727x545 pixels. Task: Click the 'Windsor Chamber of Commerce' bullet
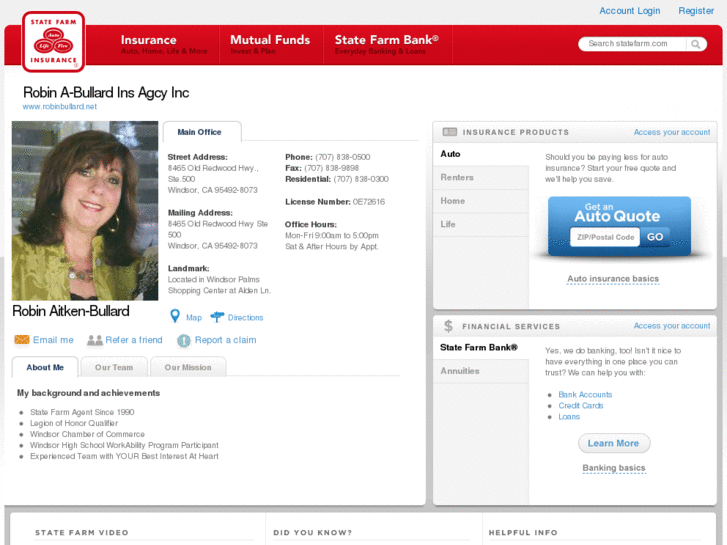point(87,435)
